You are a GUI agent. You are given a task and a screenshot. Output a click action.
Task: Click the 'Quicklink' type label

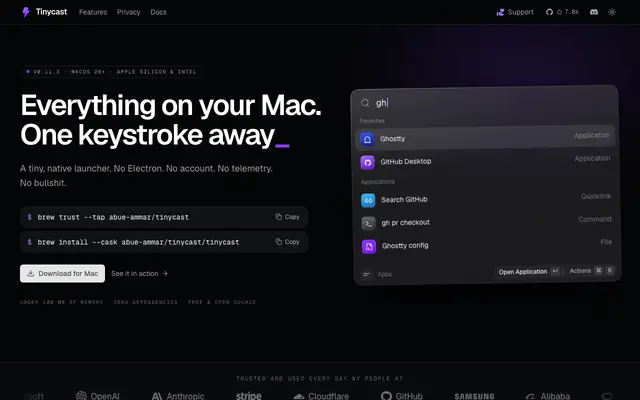point(596,196)
